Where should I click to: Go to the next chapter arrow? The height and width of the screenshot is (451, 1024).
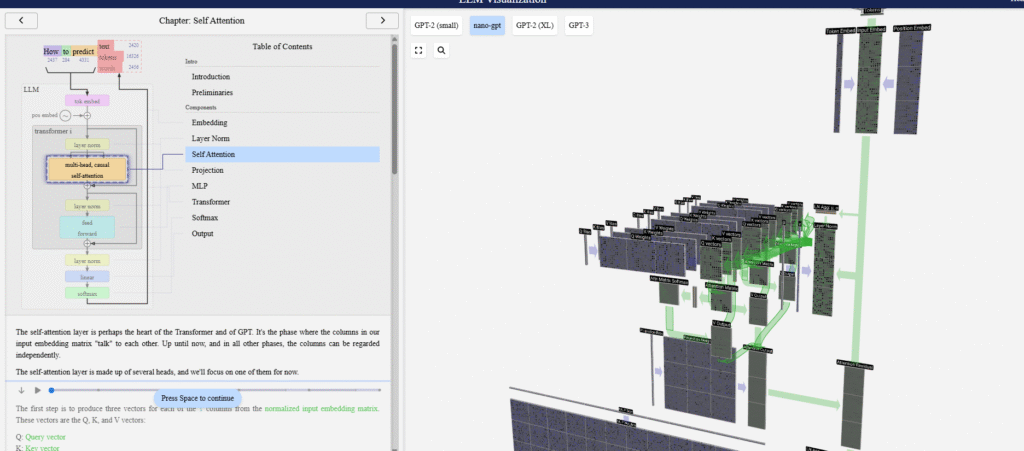[382, 20]
